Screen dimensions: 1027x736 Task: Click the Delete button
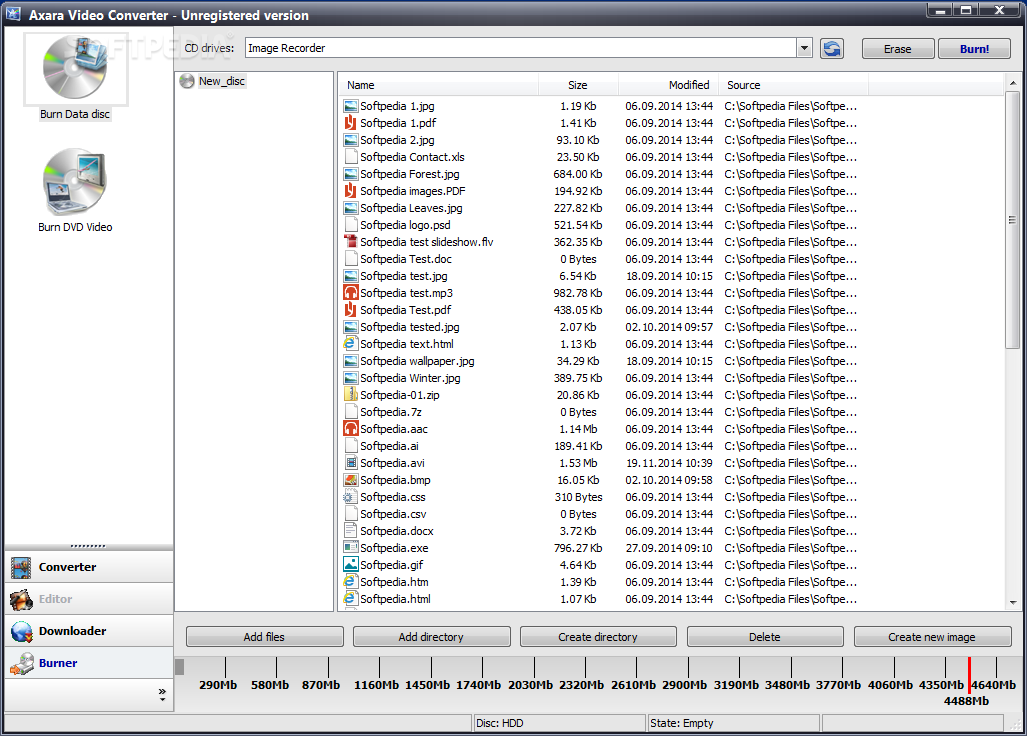[765, 637]
